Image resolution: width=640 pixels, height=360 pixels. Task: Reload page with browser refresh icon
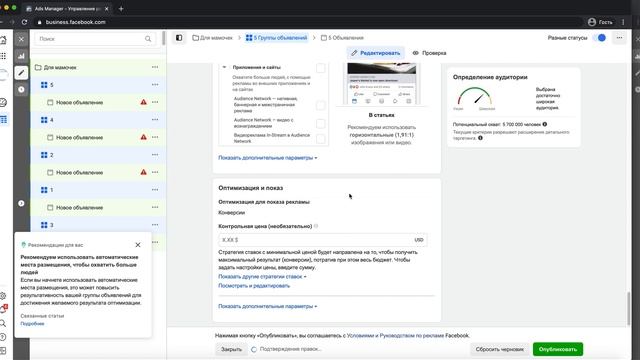tap(24, 22)
